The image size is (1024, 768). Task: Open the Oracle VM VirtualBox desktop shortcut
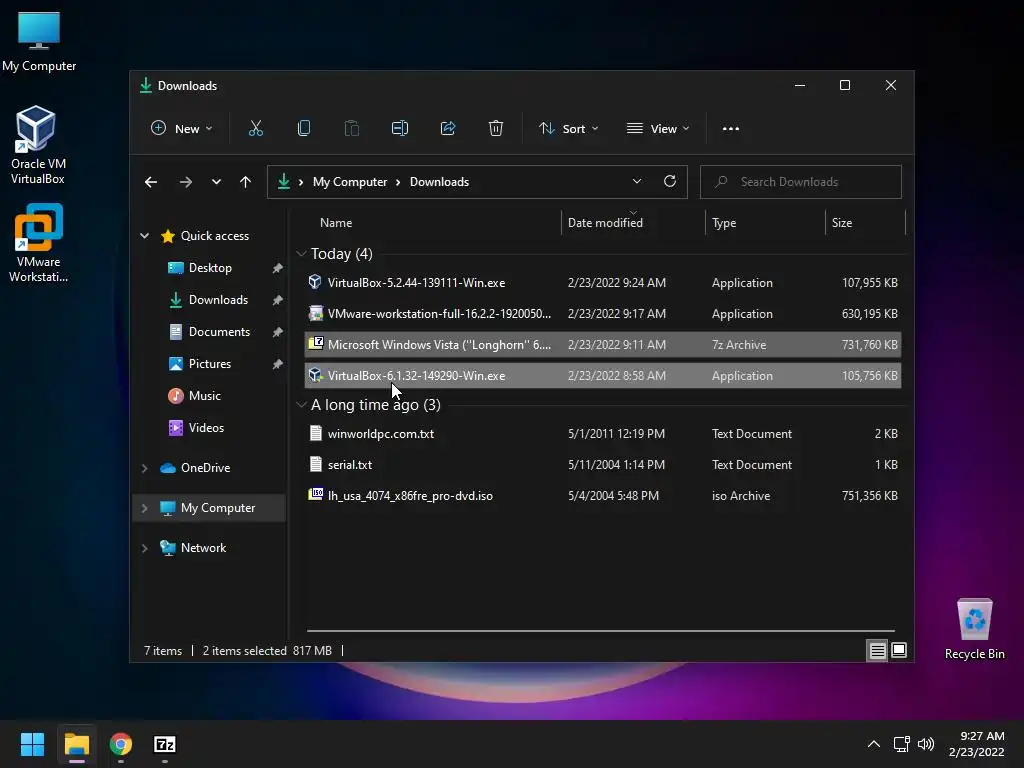pyautogui.click(x=37, y=145)
